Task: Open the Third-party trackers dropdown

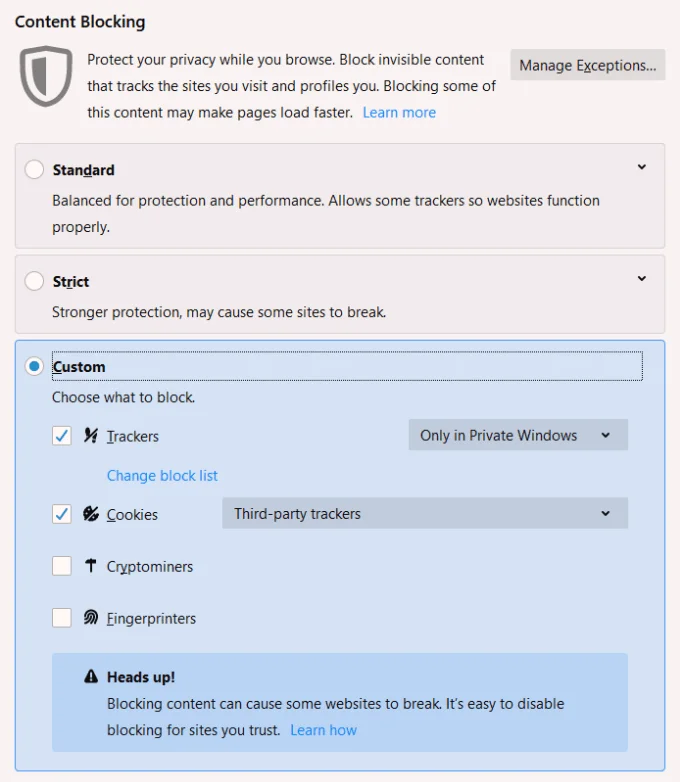Action: click(x=424, y=514)
